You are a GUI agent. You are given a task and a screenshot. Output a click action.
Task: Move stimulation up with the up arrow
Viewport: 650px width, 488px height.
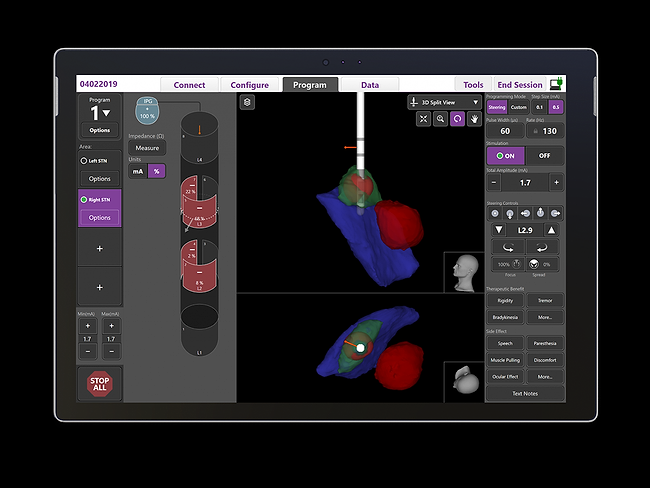551,230
